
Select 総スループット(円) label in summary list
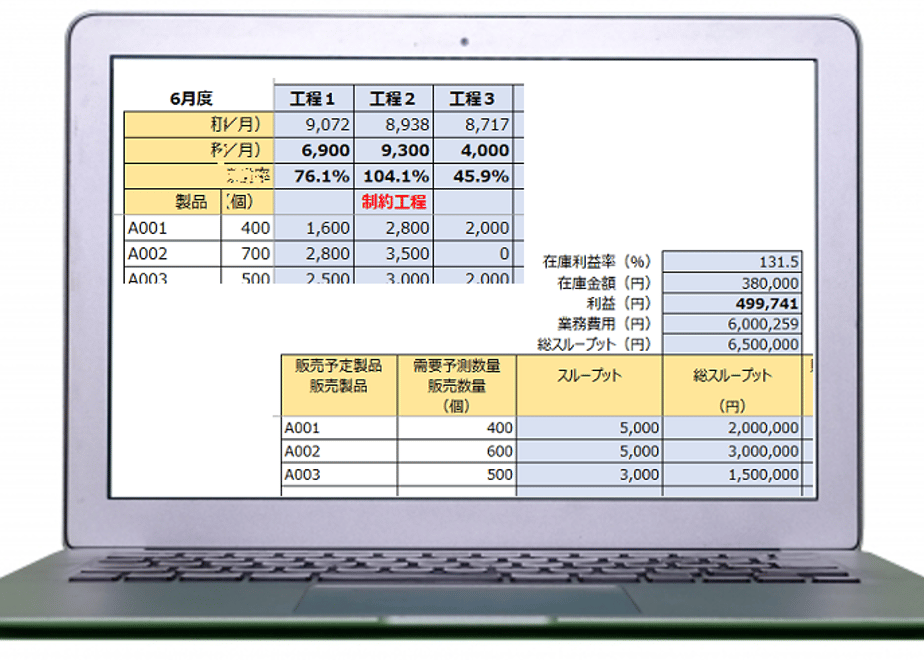(594, 344)
